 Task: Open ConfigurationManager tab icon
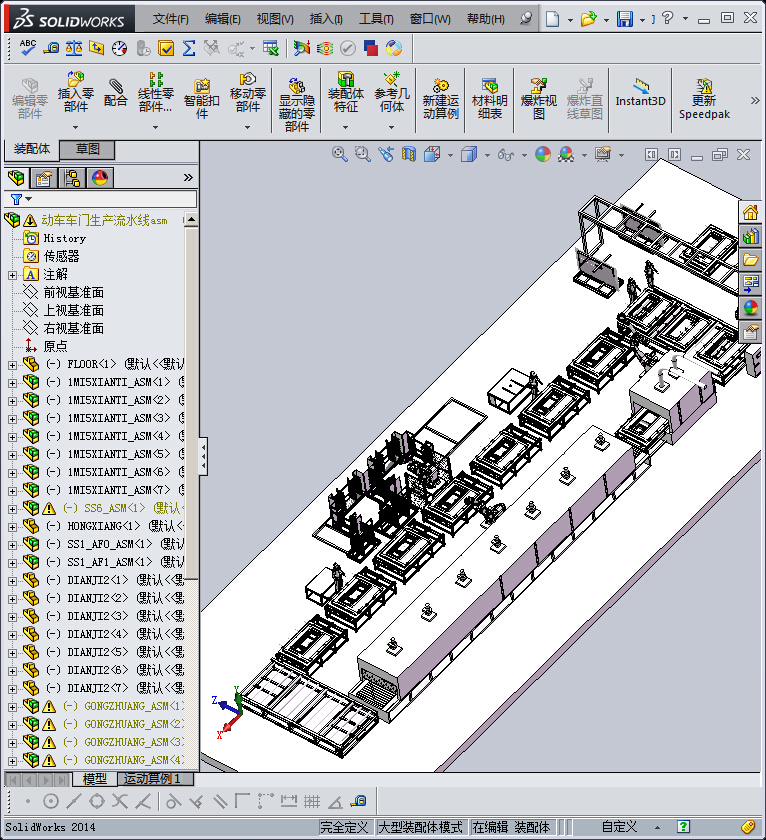(x=72, y=177)
